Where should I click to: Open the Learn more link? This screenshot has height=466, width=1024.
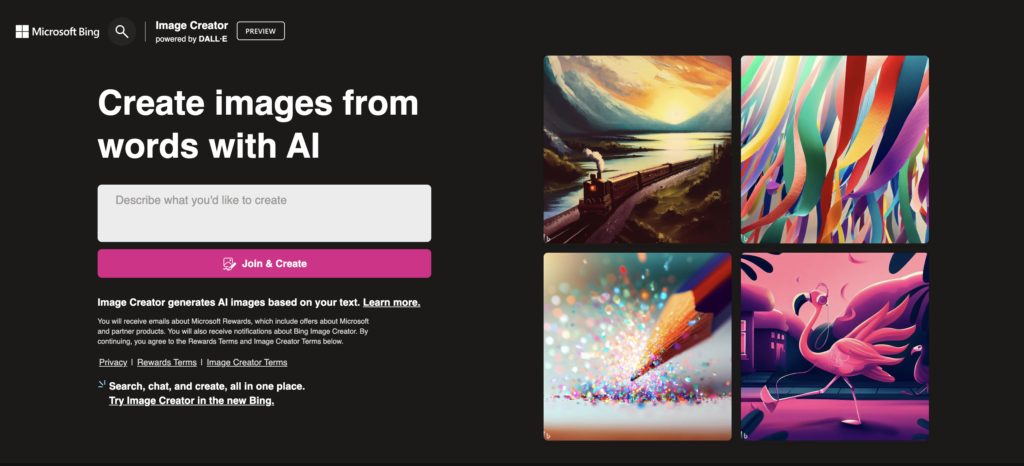(x=392, y=302)
